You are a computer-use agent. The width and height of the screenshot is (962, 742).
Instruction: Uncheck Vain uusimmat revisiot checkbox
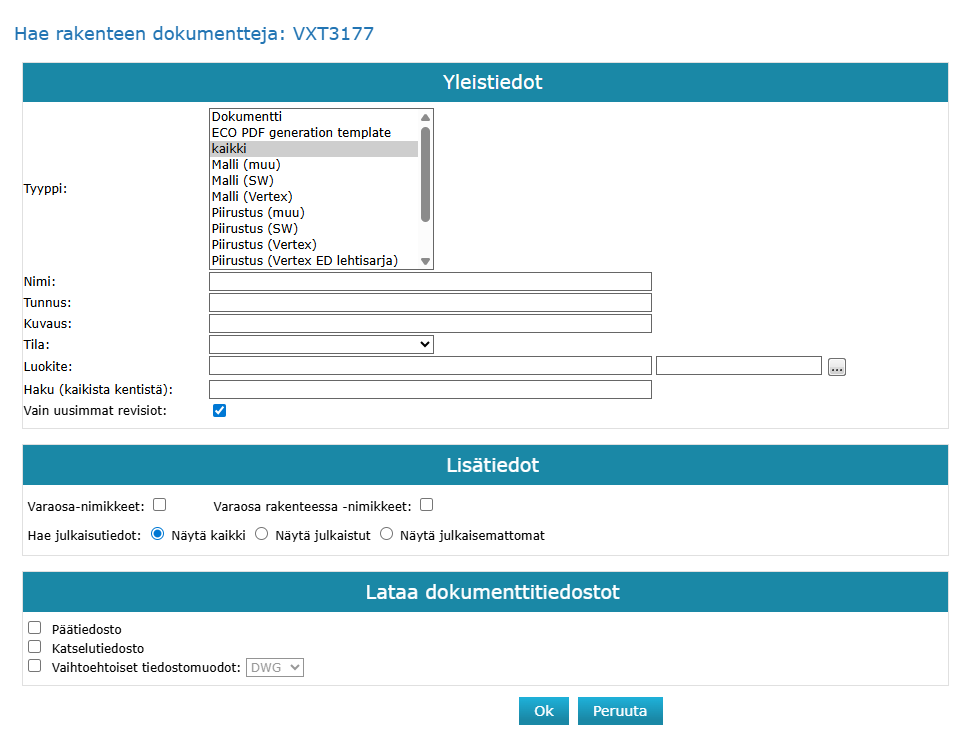(220, 410)
